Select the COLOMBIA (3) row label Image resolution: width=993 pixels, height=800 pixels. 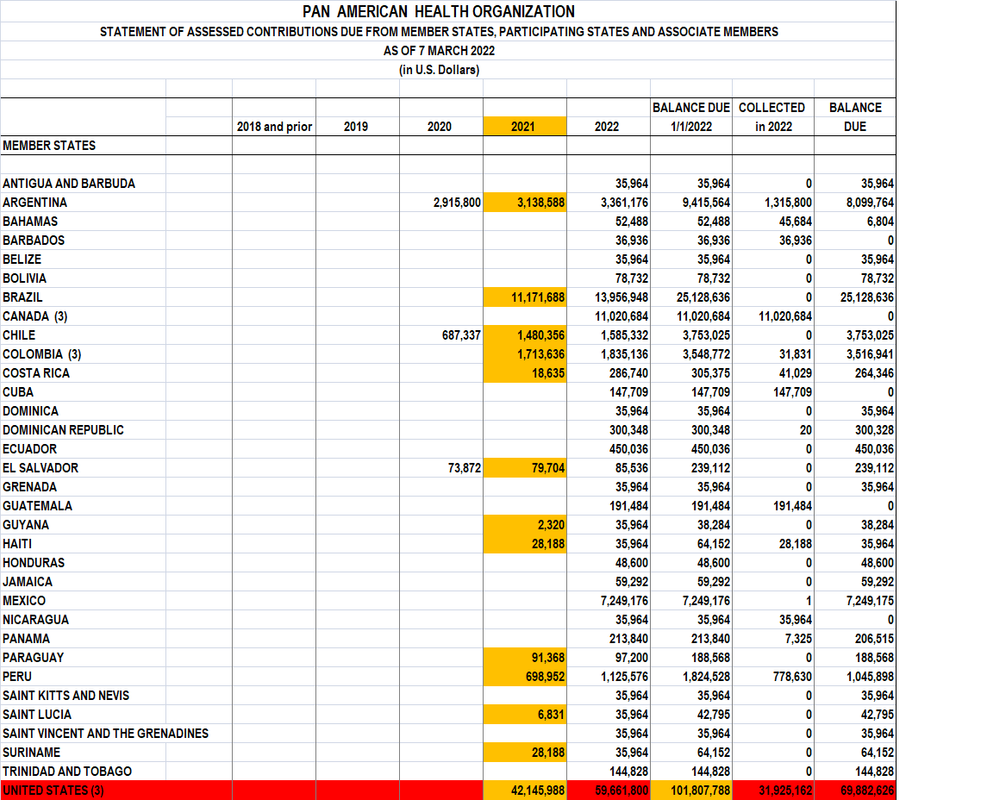pyautogui.click(x=42, y=355)
